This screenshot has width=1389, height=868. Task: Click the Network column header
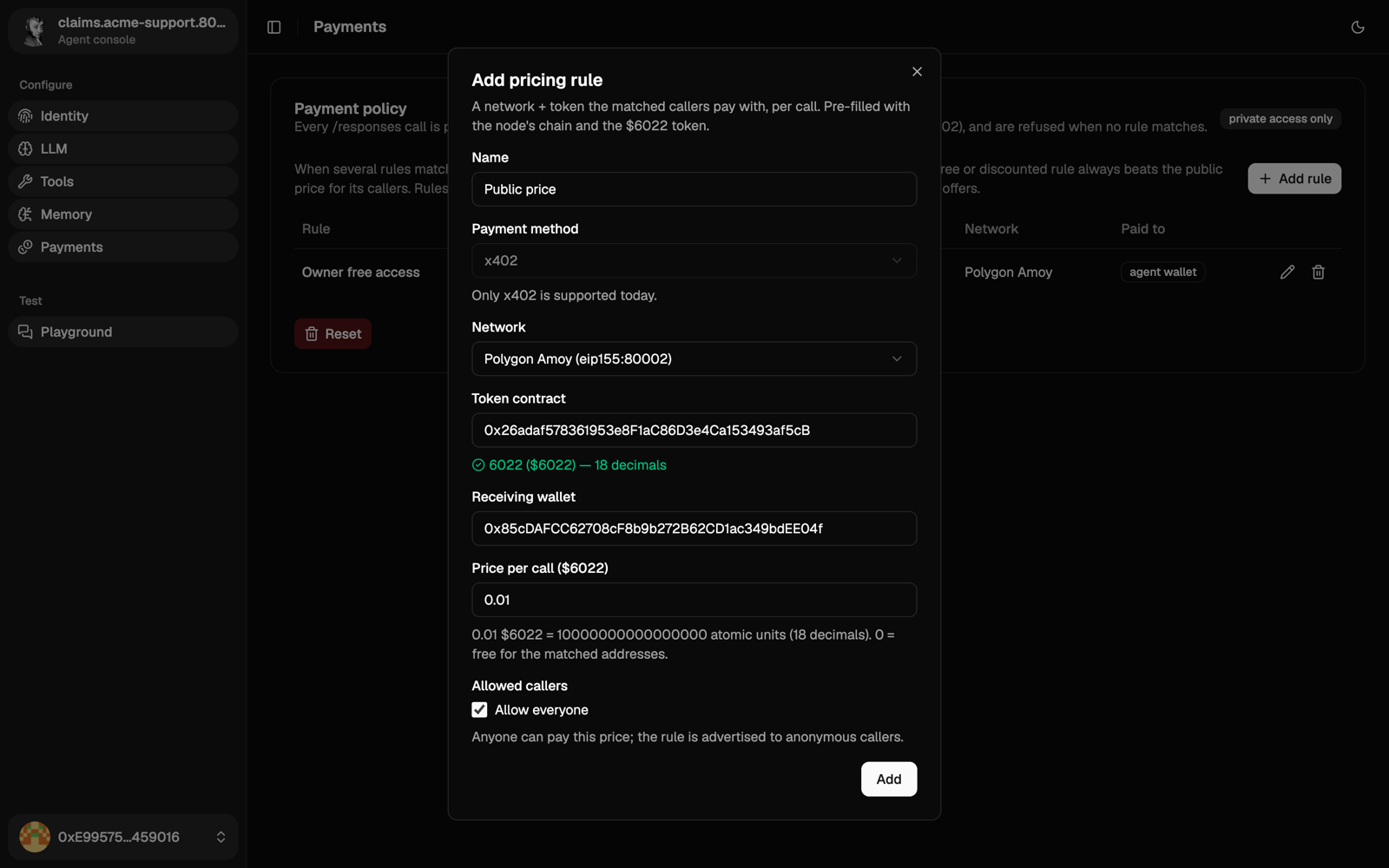click(x=991, y=229)
